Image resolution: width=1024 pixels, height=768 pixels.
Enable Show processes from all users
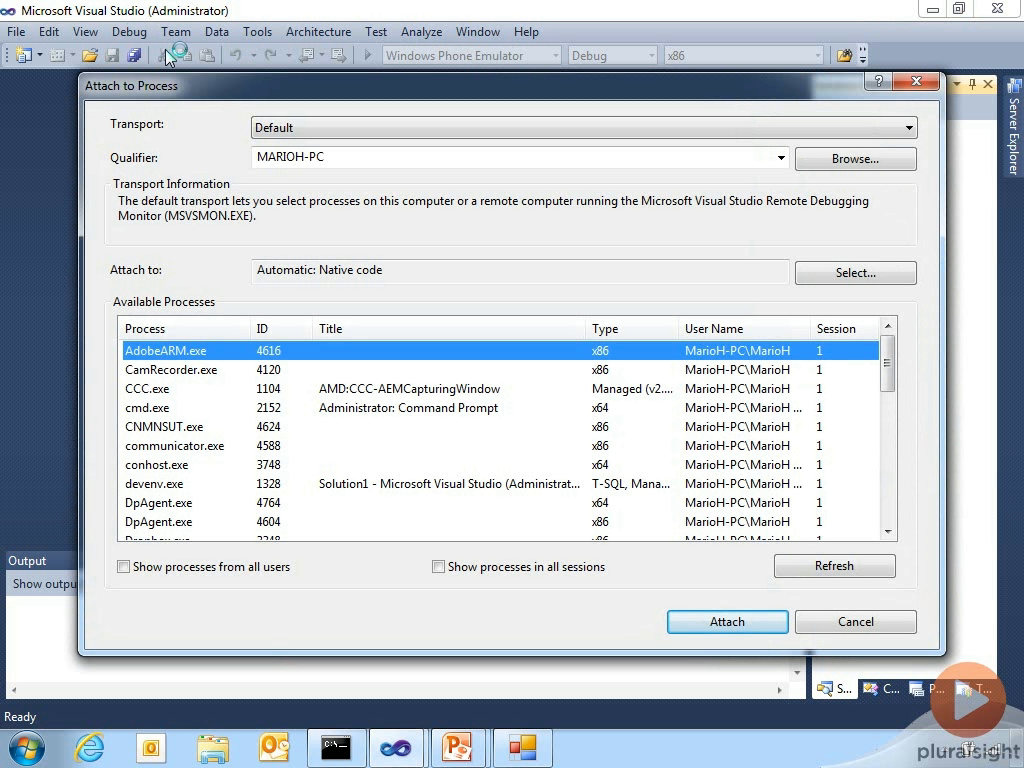(123, 567)
